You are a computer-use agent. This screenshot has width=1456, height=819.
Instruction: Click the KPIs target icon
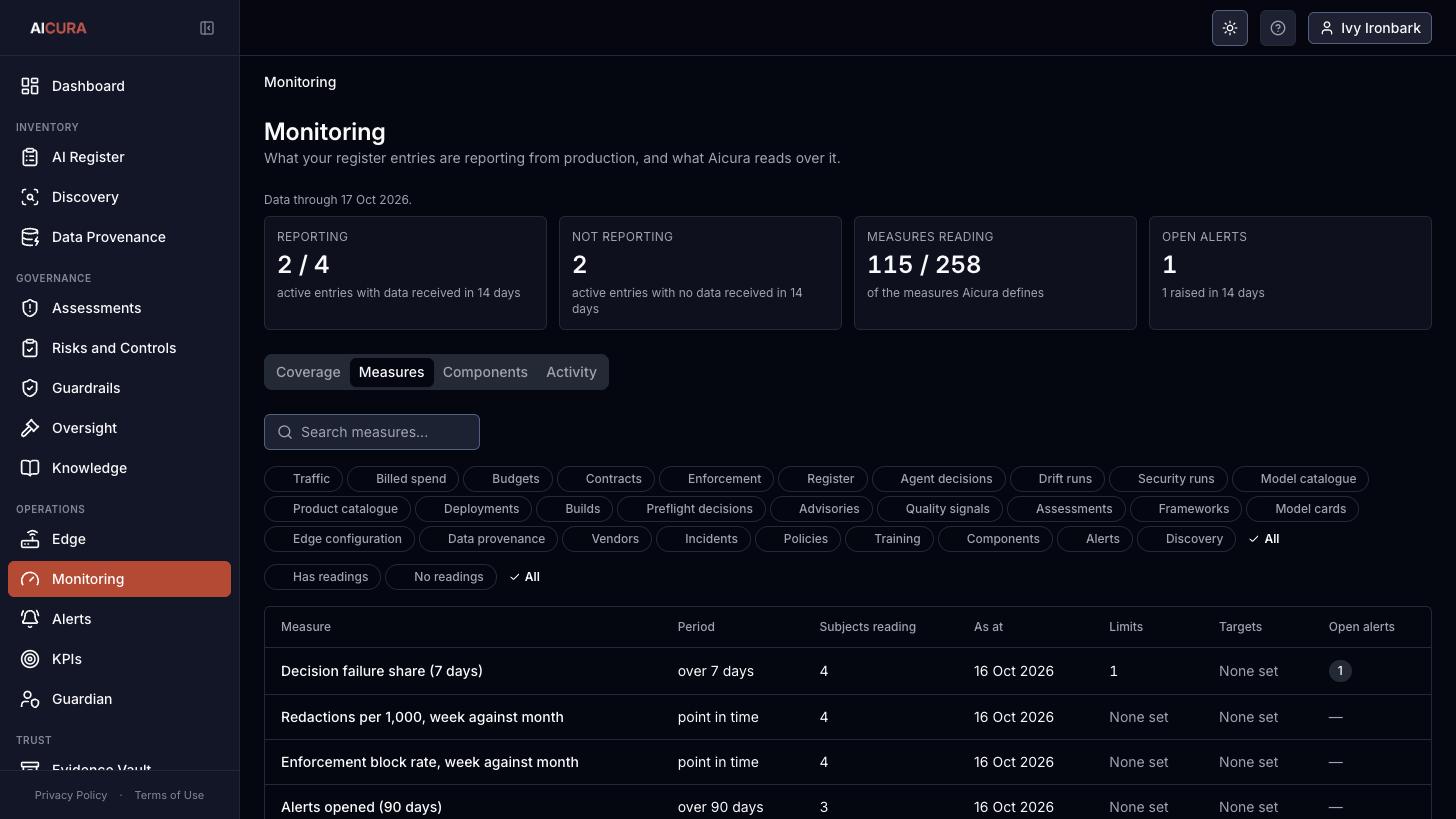pos(30,659)
